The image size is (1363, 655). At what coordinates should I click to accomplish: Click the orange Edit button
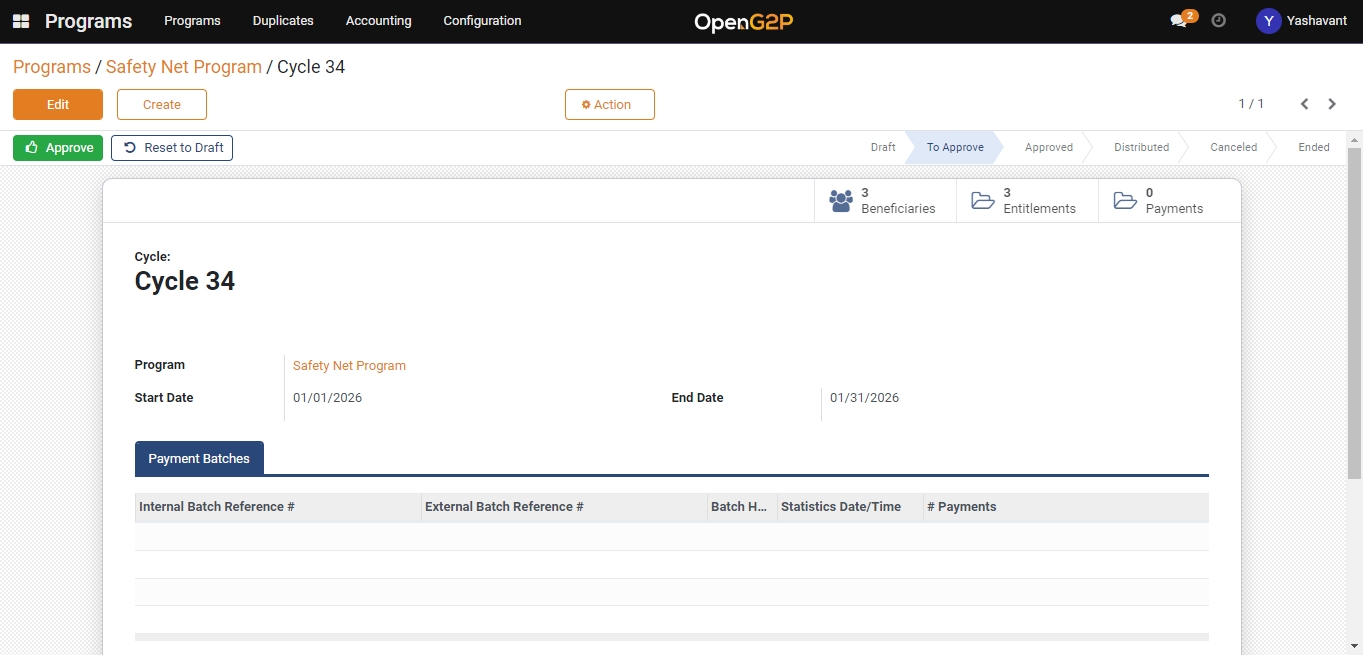58,105
